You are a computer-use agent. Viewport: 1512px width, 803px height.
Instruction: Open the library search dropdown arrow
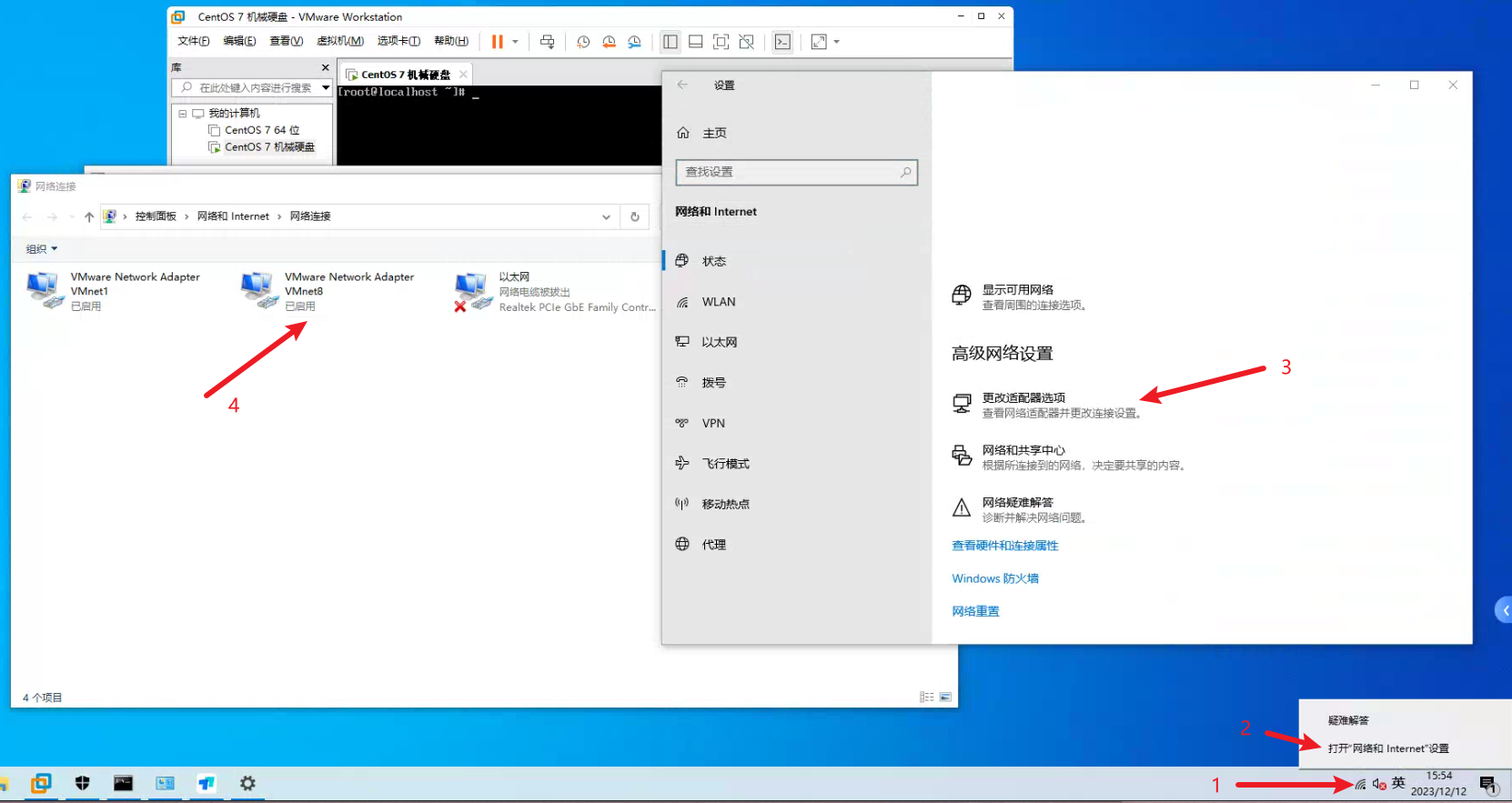[x=326, y=87]
